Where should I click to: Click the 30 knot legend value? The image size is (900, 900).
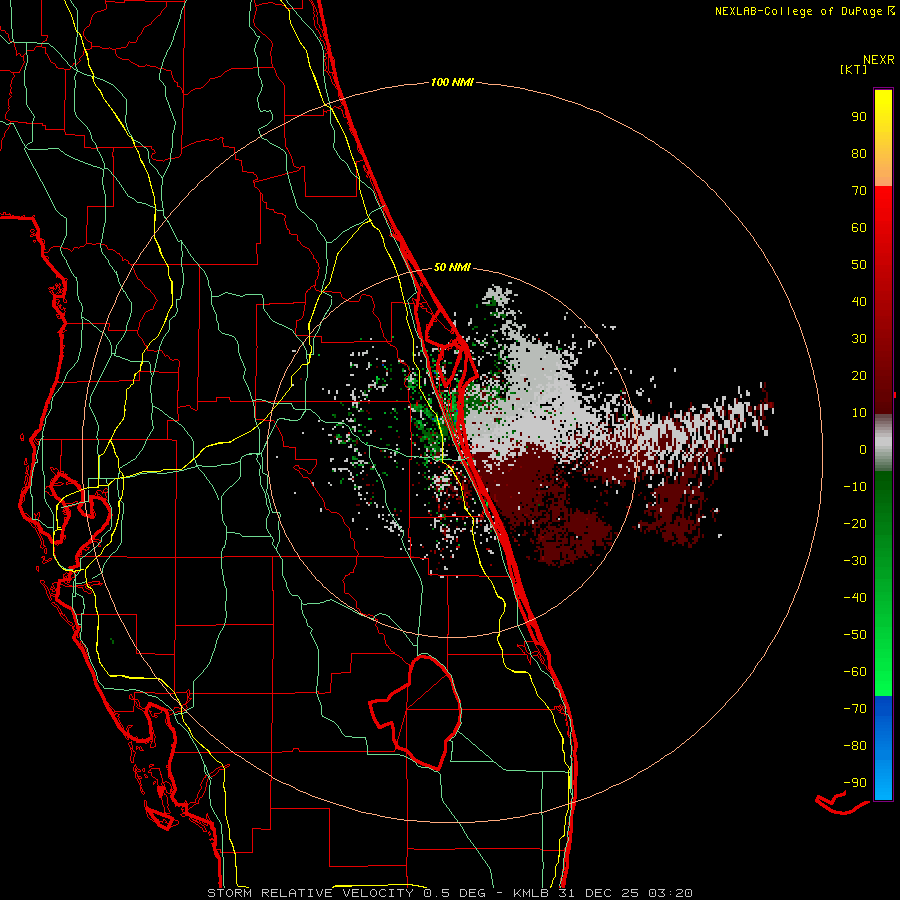tap(859, 339)
